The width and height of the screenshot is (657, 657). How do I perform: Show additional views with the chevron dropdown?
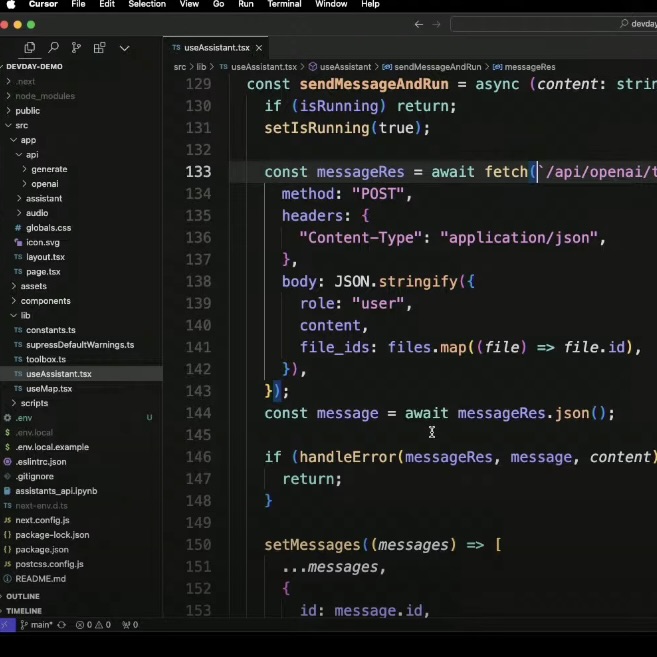[x=124, y=47]
